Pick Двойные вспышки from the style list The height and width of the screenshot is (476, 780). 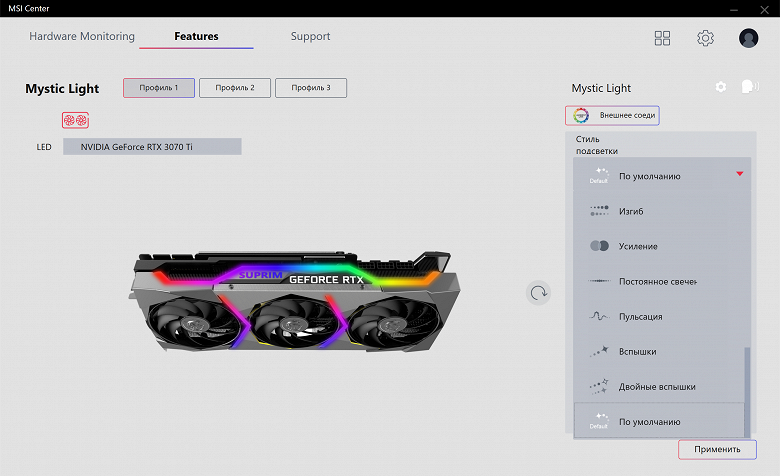659,386
